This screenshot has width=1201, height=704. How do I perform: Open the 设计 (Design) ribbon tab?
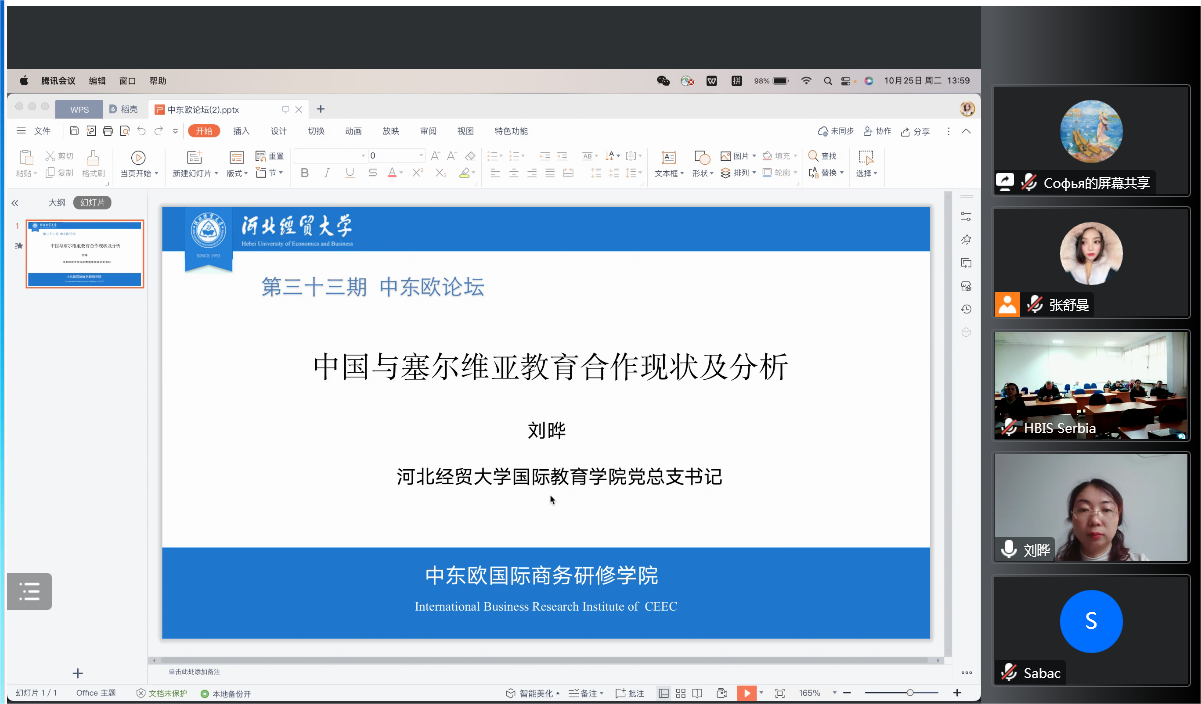pyautogui.click(x=279, y=131)
